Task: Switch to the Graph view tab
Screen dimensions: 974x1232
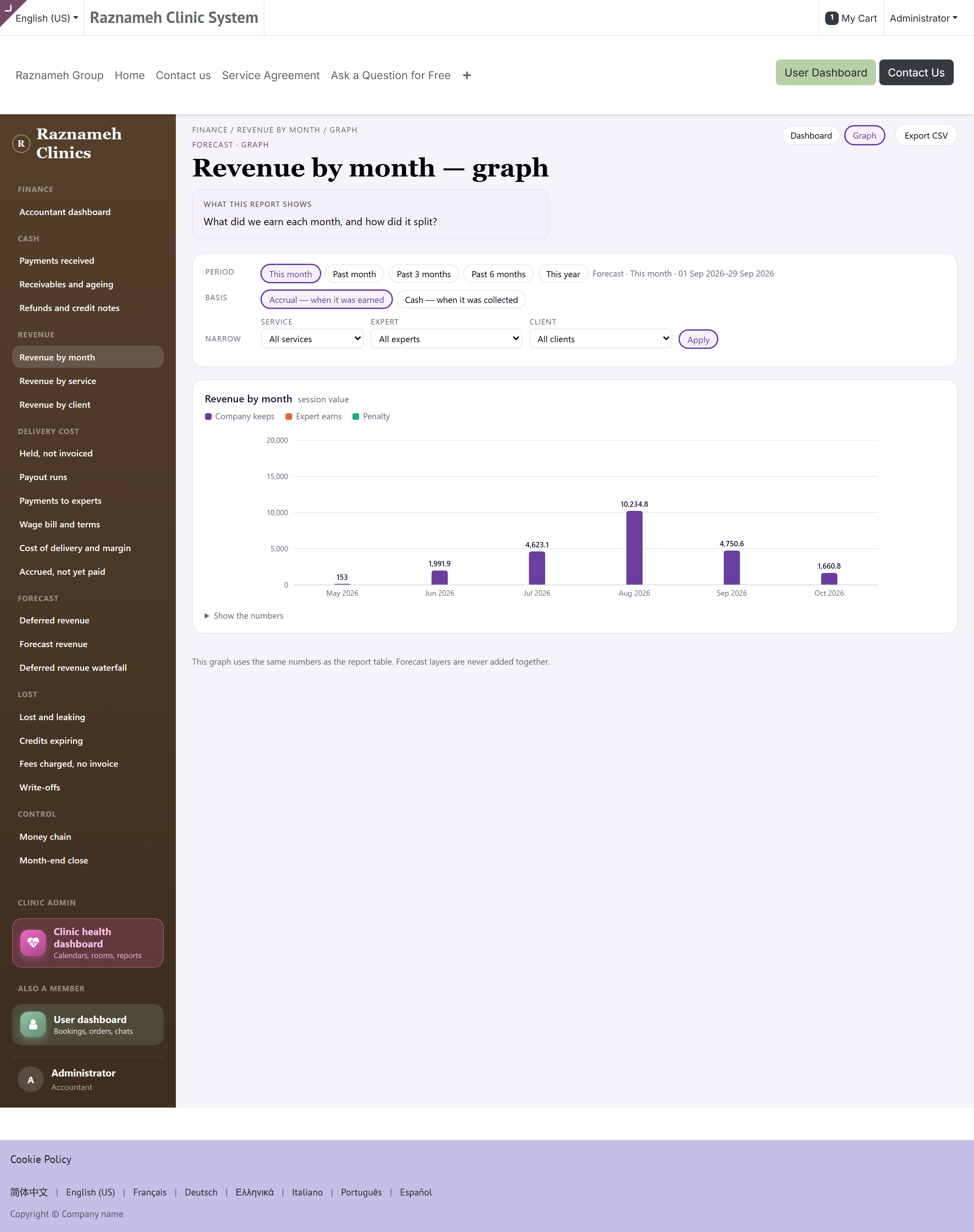Action: (864, 136)
